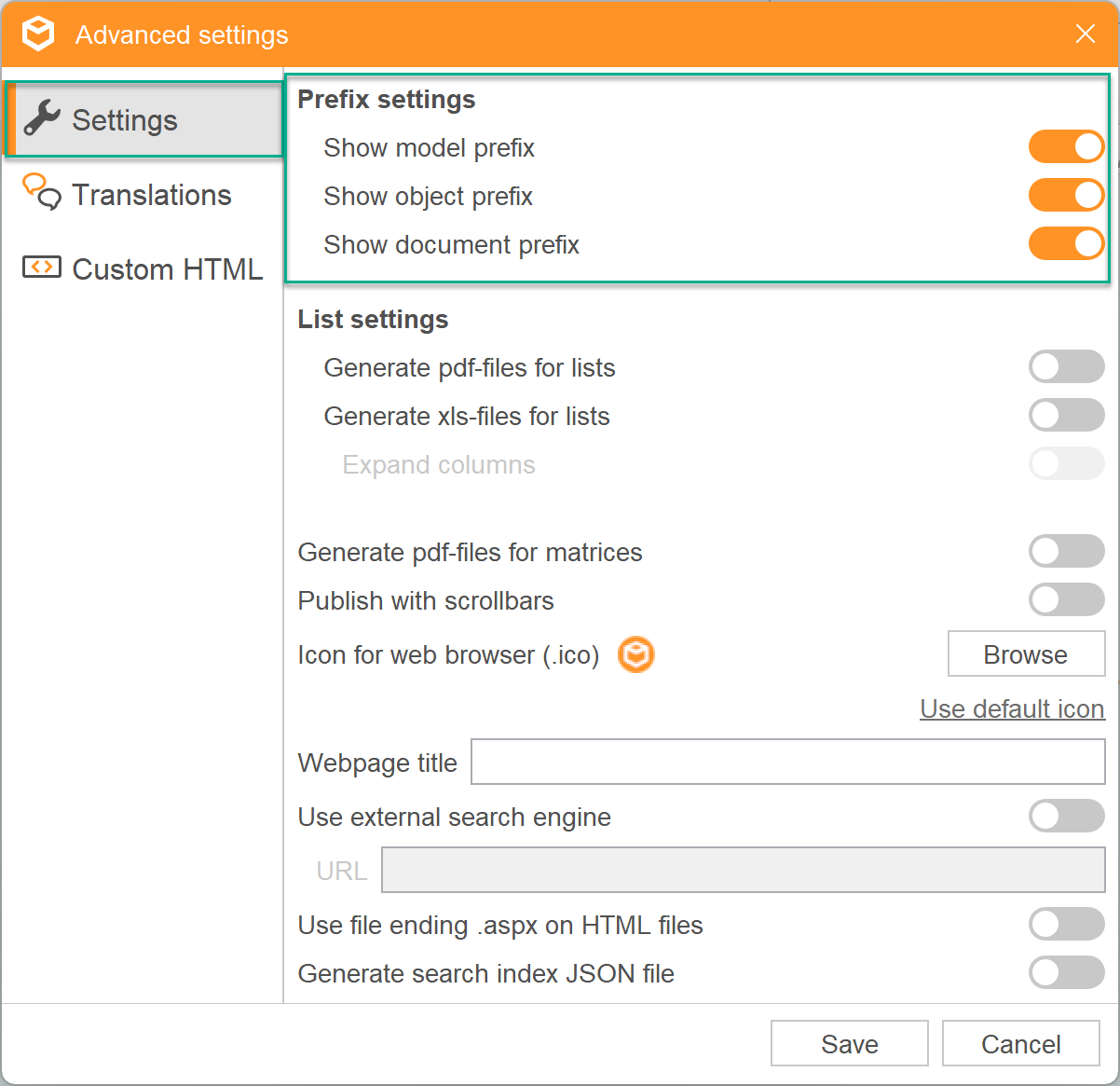Click the Prefix settings heading
The image size is (1120, 1086).
click(x=387, y=99)
